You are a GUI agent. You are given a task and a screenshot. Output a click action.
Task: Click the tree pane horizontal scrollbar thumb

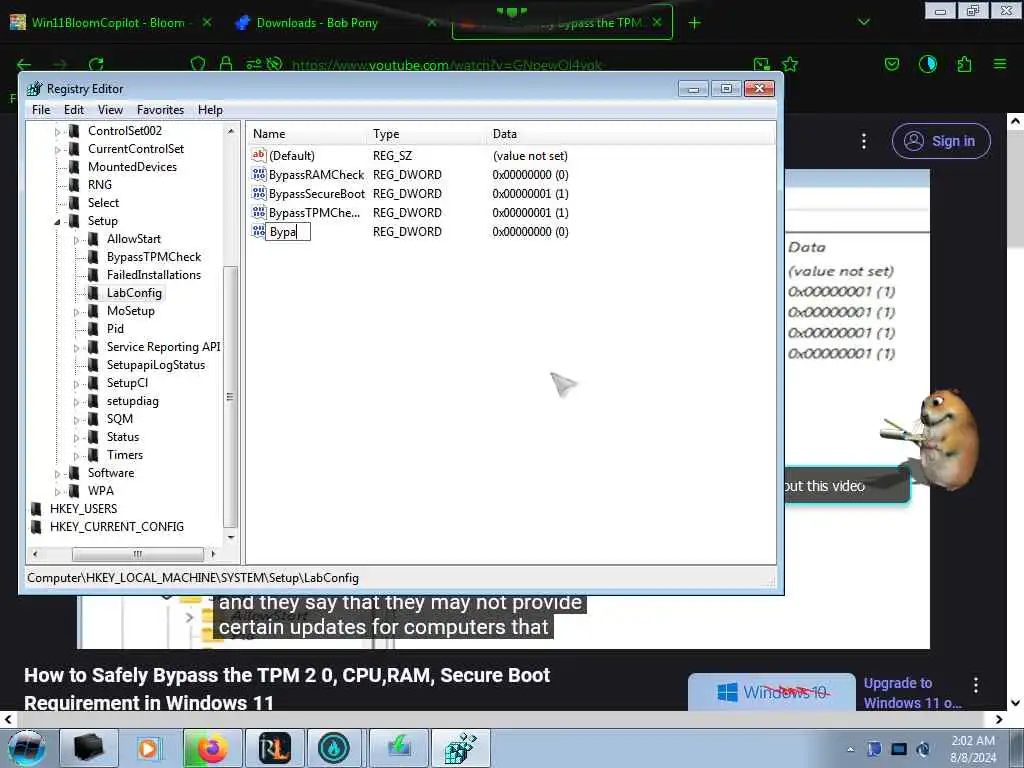(138, 554)
